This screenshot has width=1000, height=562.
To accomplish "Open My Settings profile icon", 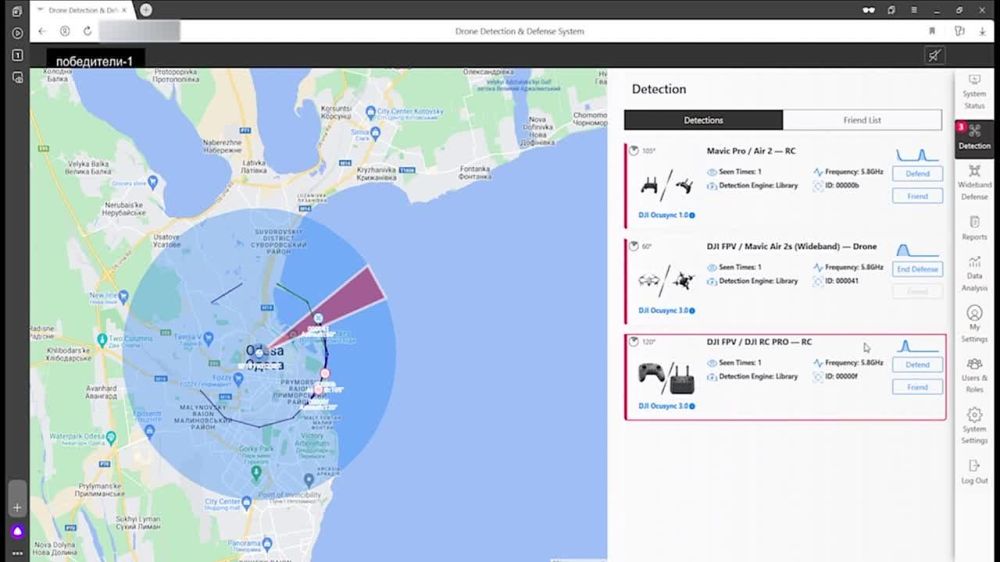I will pos(974,320).
